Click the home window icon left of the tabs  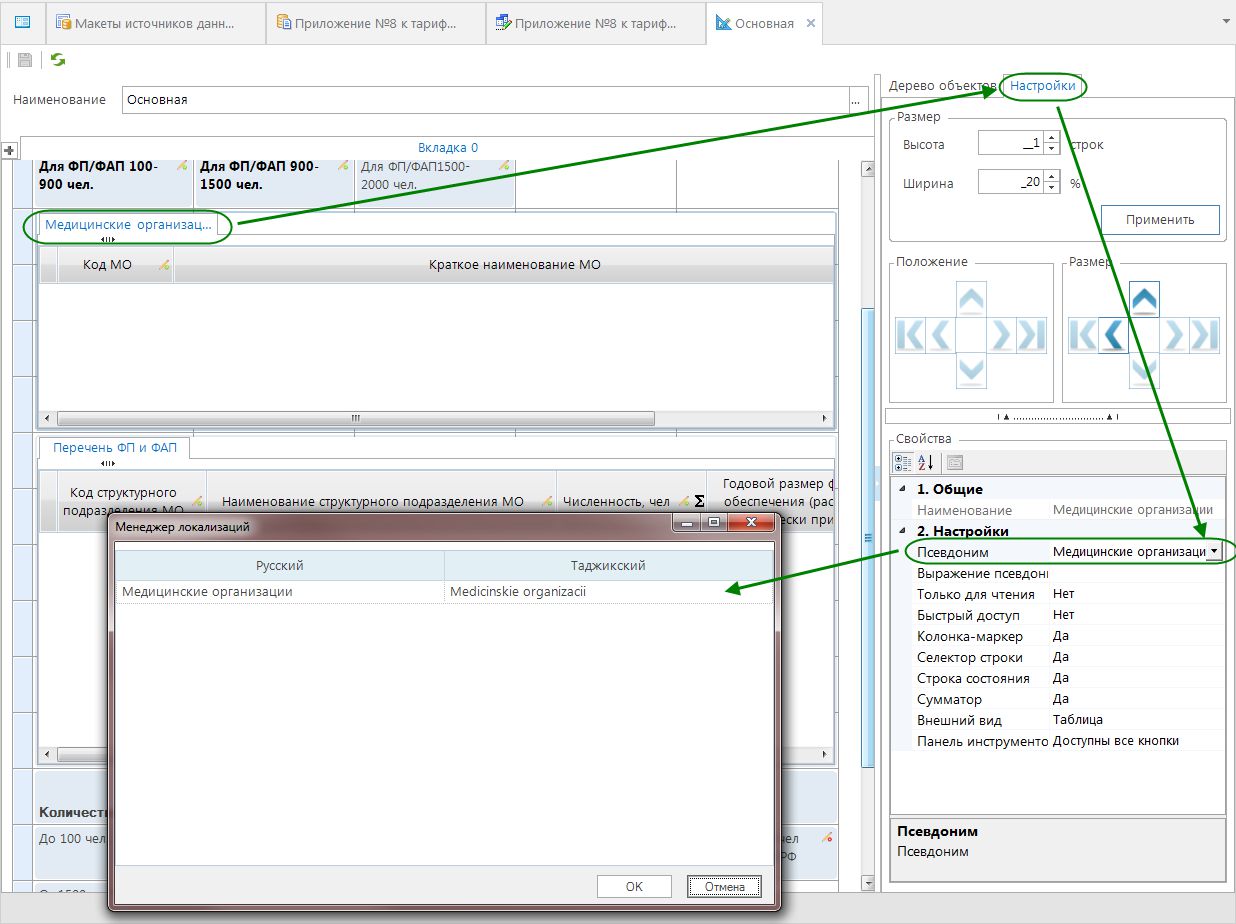[22, 22]
